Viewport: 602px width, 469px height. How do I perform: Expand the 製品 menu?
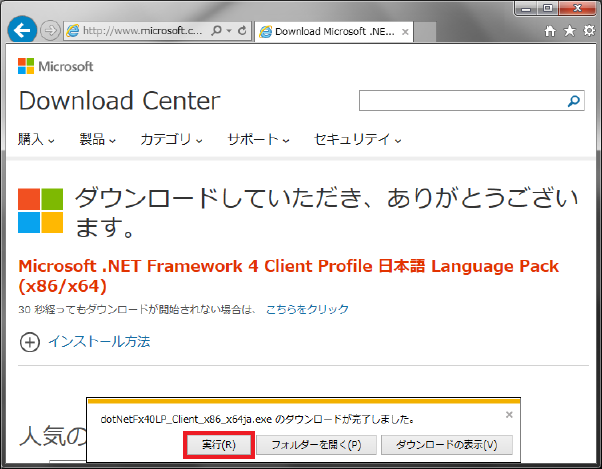(x=98, y=139)
